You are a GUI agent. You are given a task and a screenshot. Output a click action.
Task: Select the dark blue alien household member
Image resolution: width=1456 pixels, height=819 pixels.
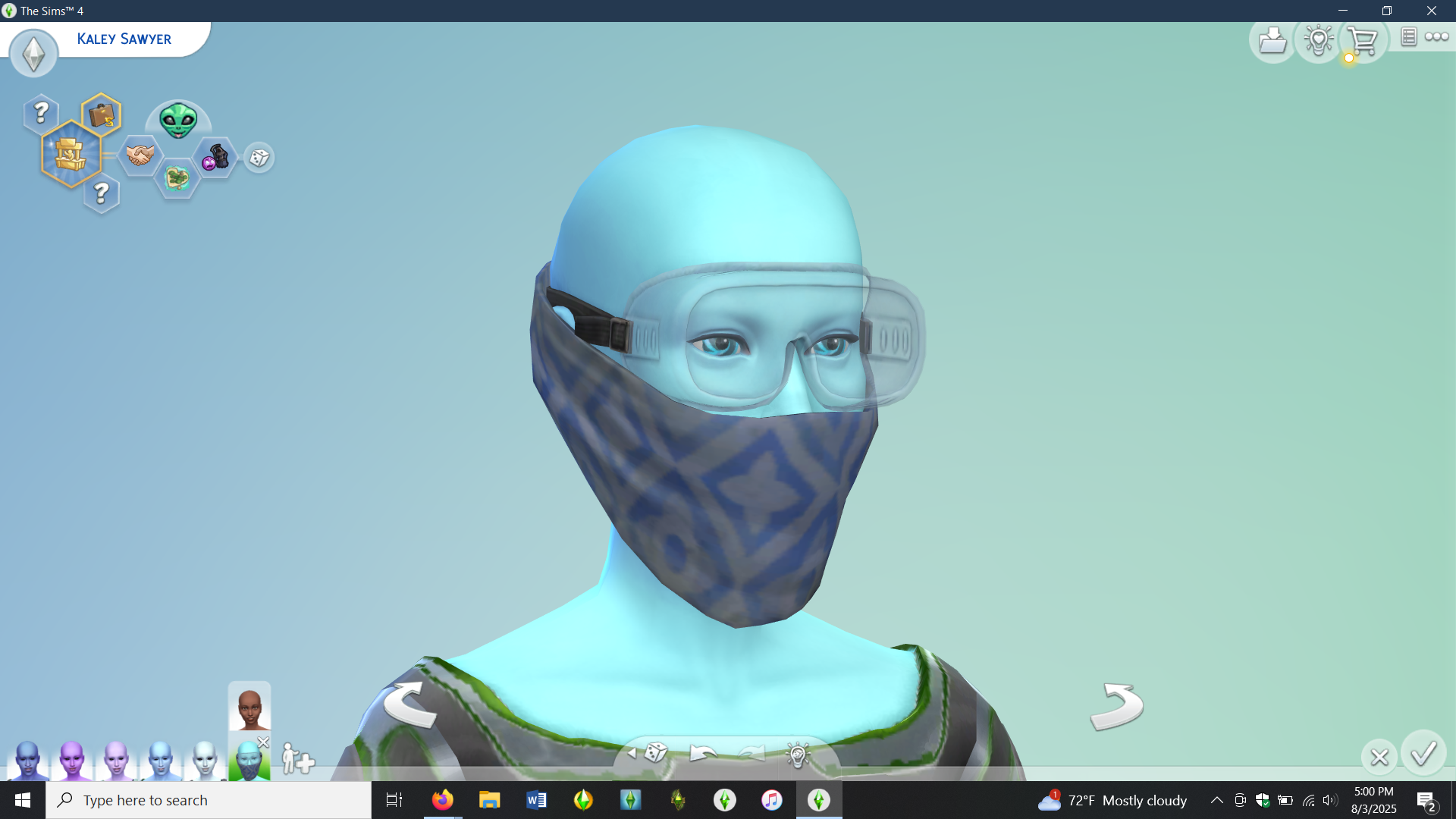(x=28, y=760)
